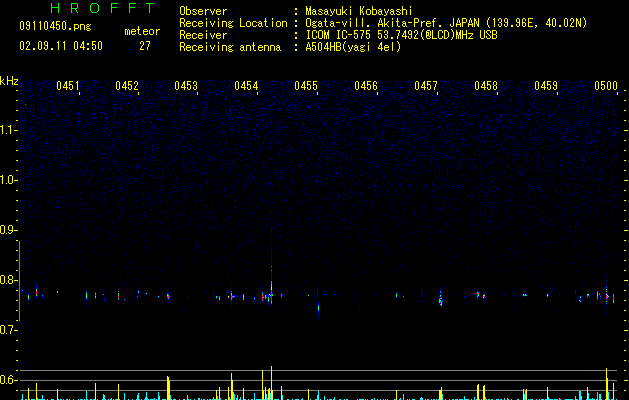Click observer name Masayuki Kobayashi
629x400 pixels.
pos(359,11)
